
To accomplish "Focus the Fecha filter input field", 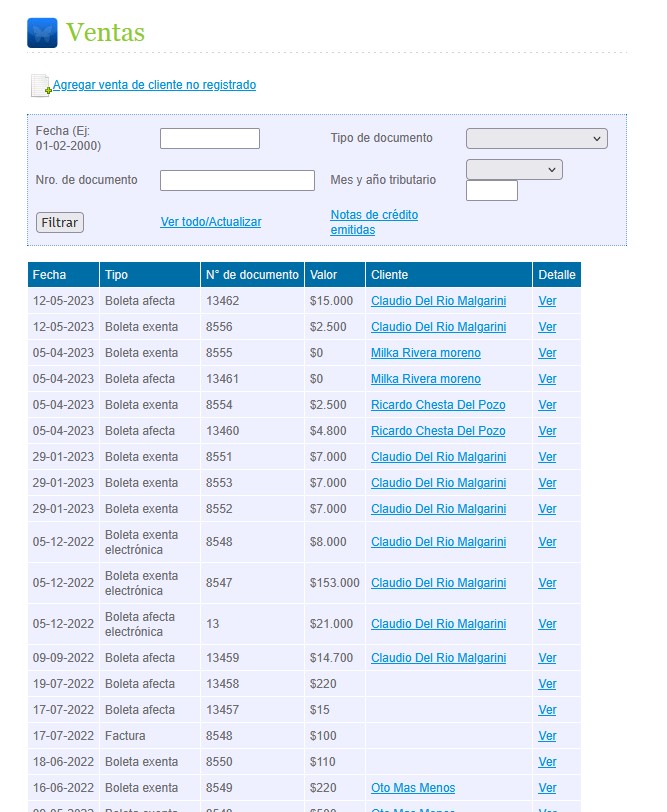I will pos(210,138).
